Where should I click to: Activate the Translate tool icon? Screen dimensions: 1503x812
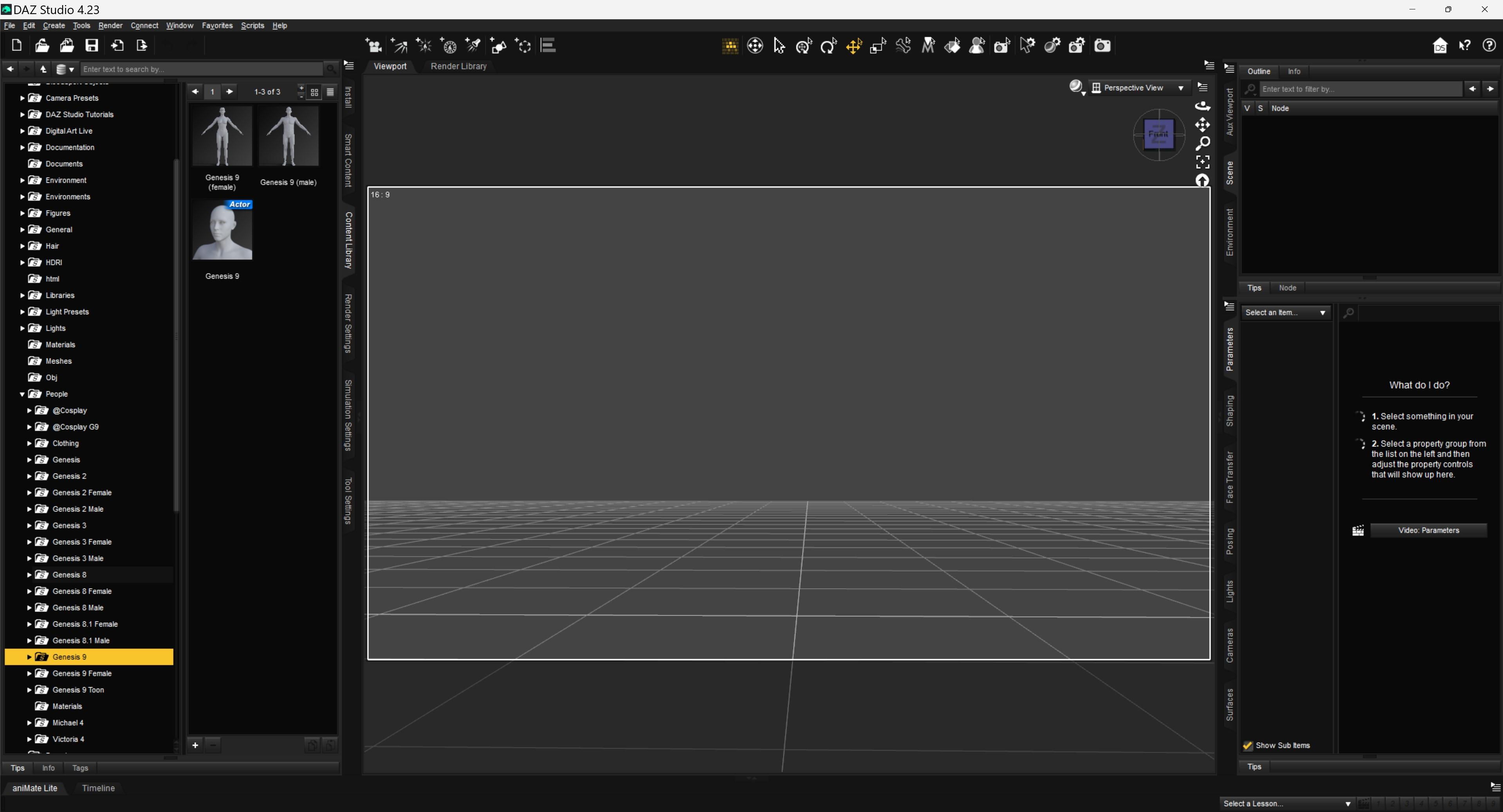click(x=853, y=45)
